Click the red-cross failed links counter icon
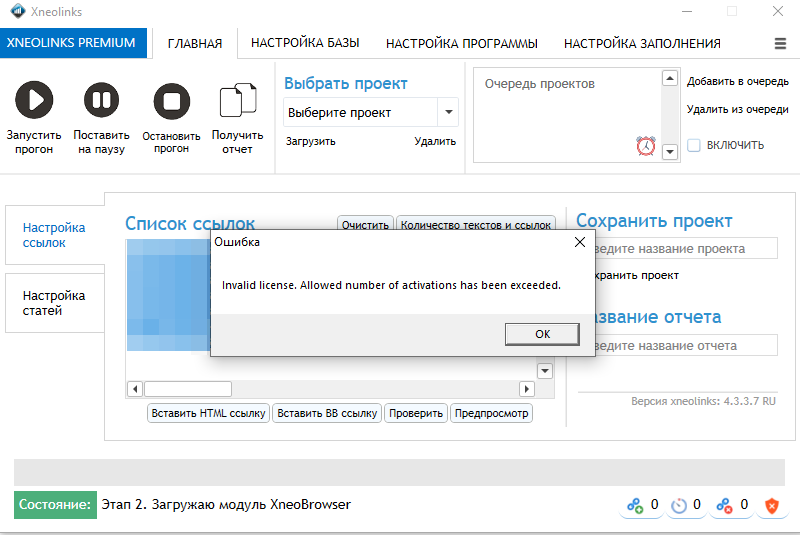Image resolution: width=800 pixels, height=535 pixels. (724, 505)
